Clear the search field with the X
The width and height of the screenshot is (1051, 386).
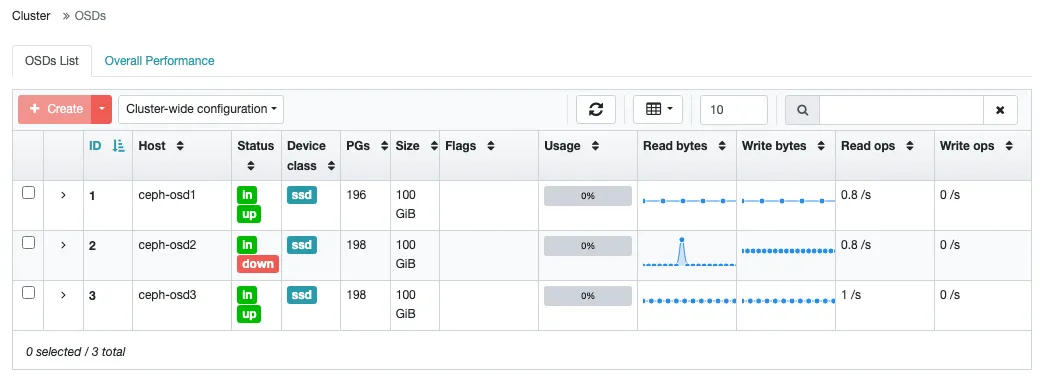1000,109
